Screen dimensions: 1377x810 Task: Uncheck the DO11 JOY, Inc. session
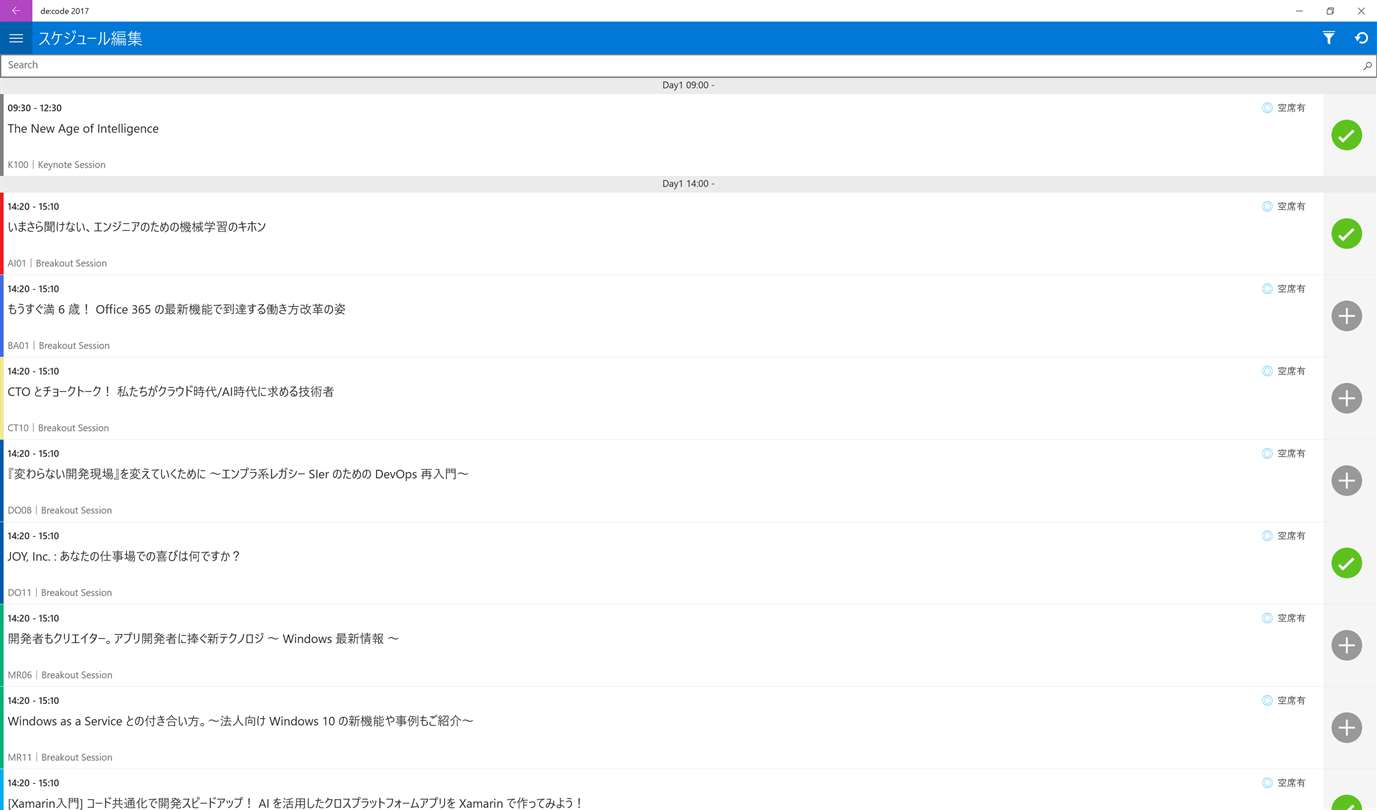[1346, 563]
